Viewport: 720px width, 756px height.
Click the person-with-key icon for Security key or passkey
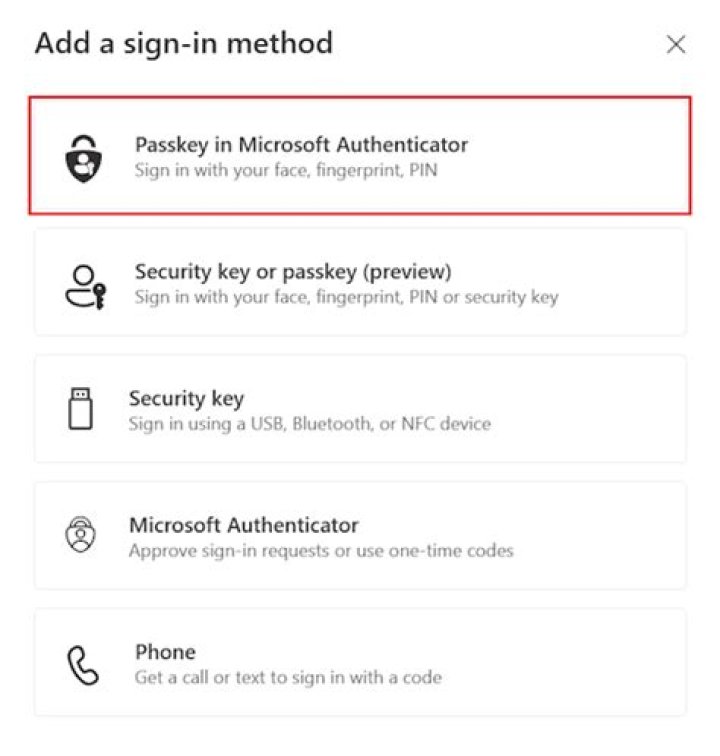(83, 284)
